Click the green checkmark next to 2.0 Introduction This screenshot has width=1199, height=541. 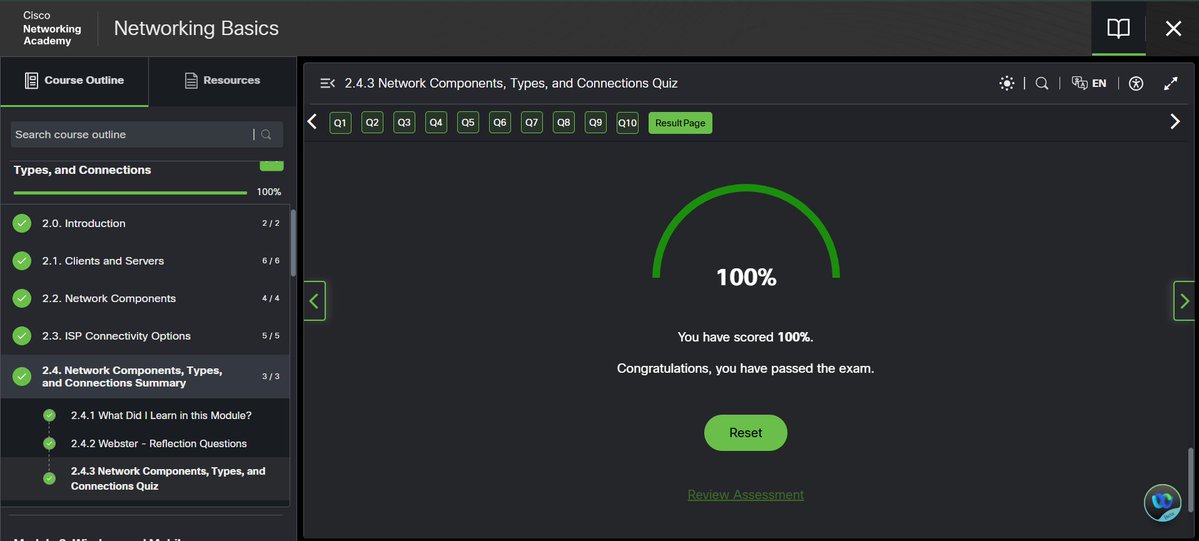coord(22,223)
